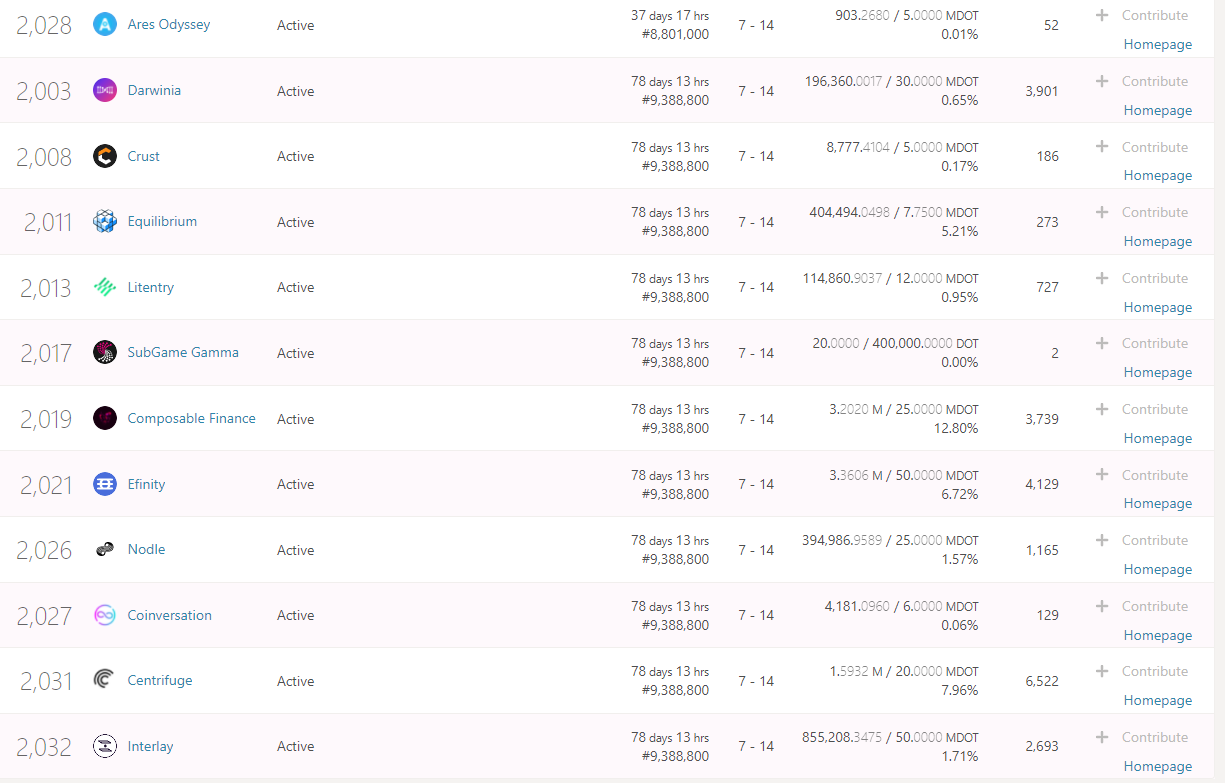Open the Equilibrium project link
This screenshot has height=783, width=1225.
click(x=162, y=221)
